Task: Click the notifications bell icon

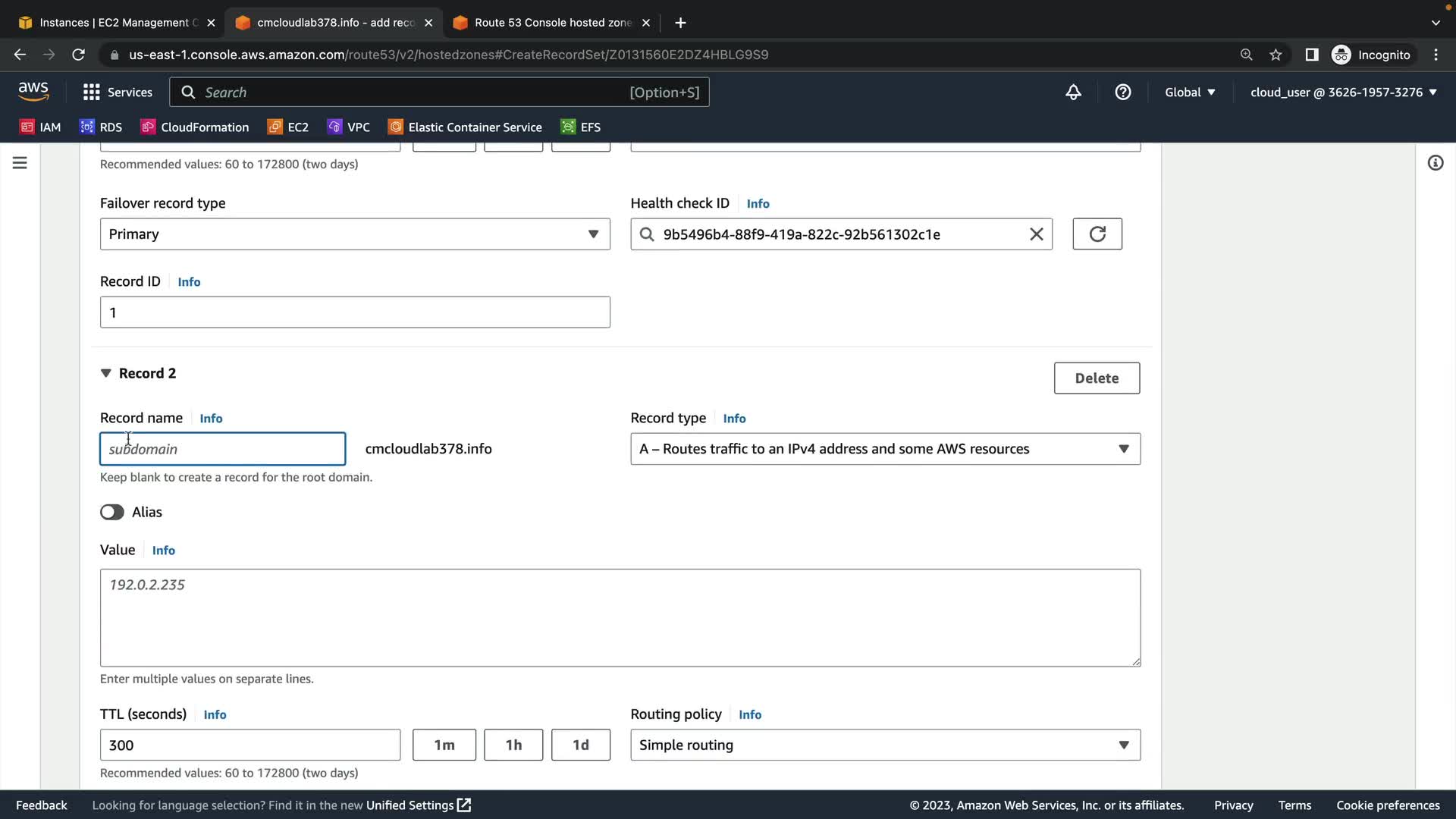Action: click(1073, 92)
